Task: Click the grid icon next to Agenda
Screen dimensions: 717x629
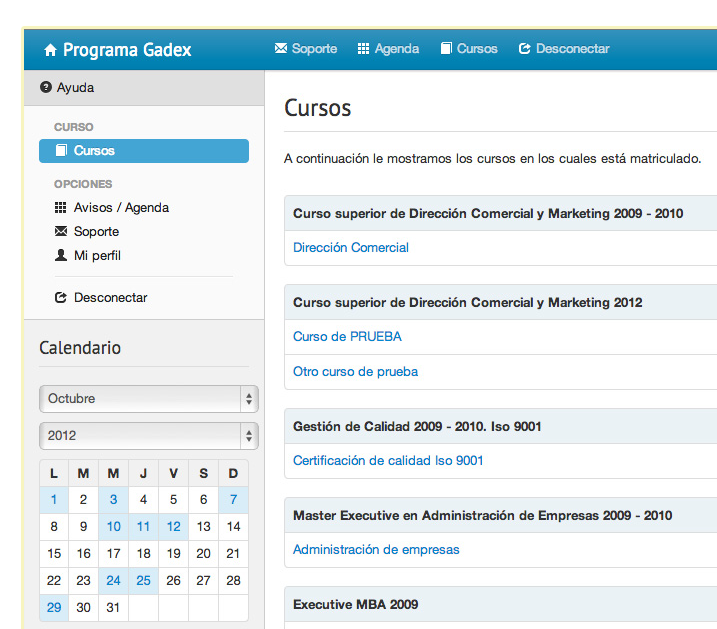Action: 363,48
